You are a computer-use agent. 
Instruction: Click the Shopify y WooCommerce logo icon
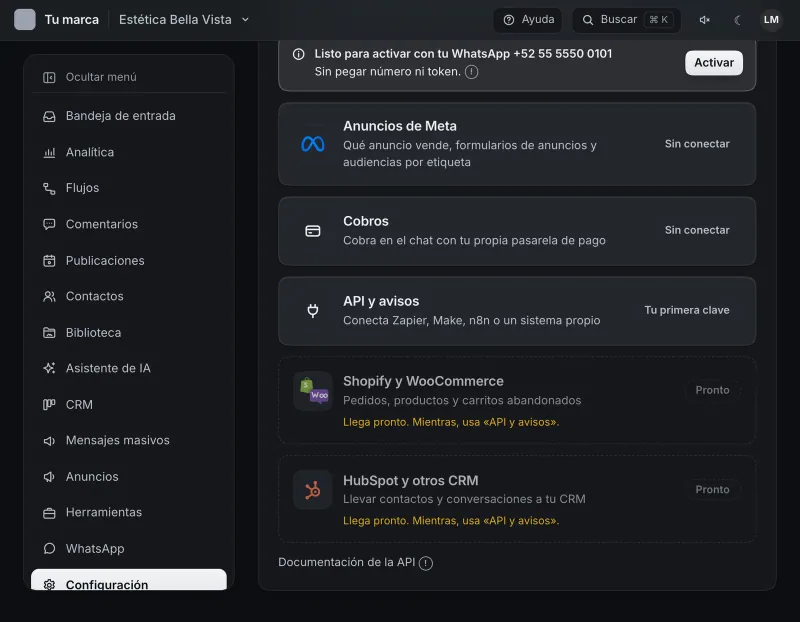pos(313,391)
